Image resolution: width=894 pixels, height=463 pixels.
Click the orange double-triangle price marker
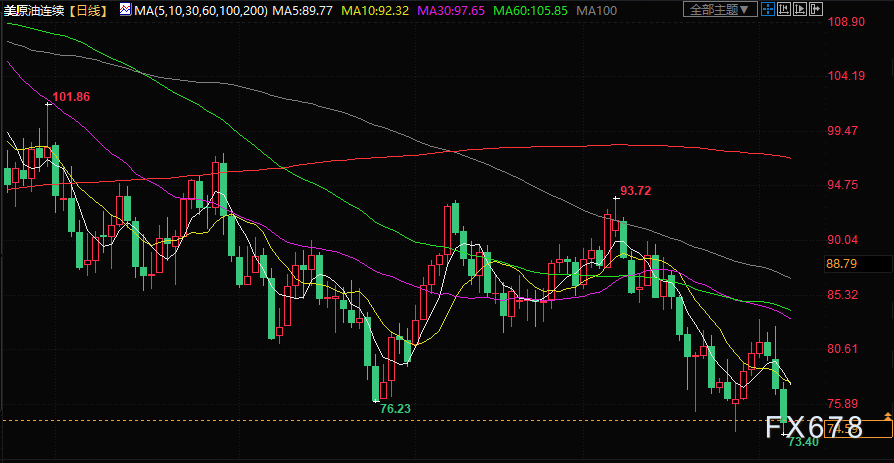888,416
